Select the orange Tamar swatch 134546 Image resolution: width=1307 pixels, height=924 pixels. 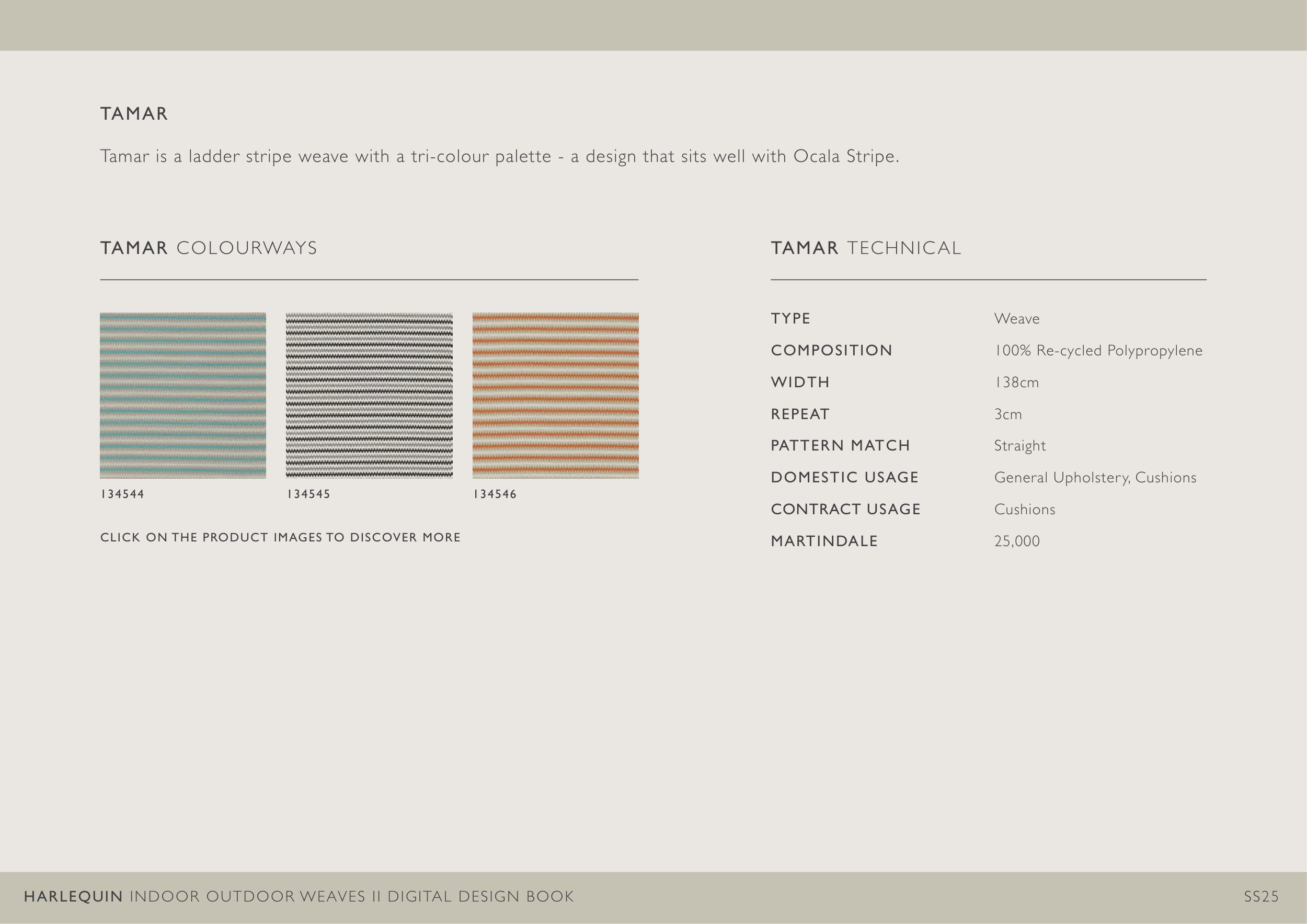555,396
